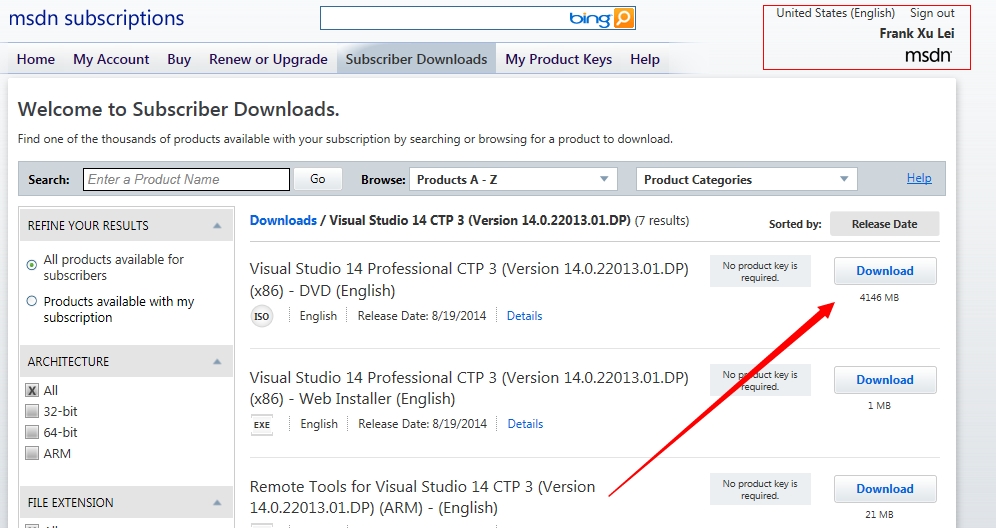Collapse the Architecture filter section
This screenshot has height=528, width=996.
coord(217,362)
